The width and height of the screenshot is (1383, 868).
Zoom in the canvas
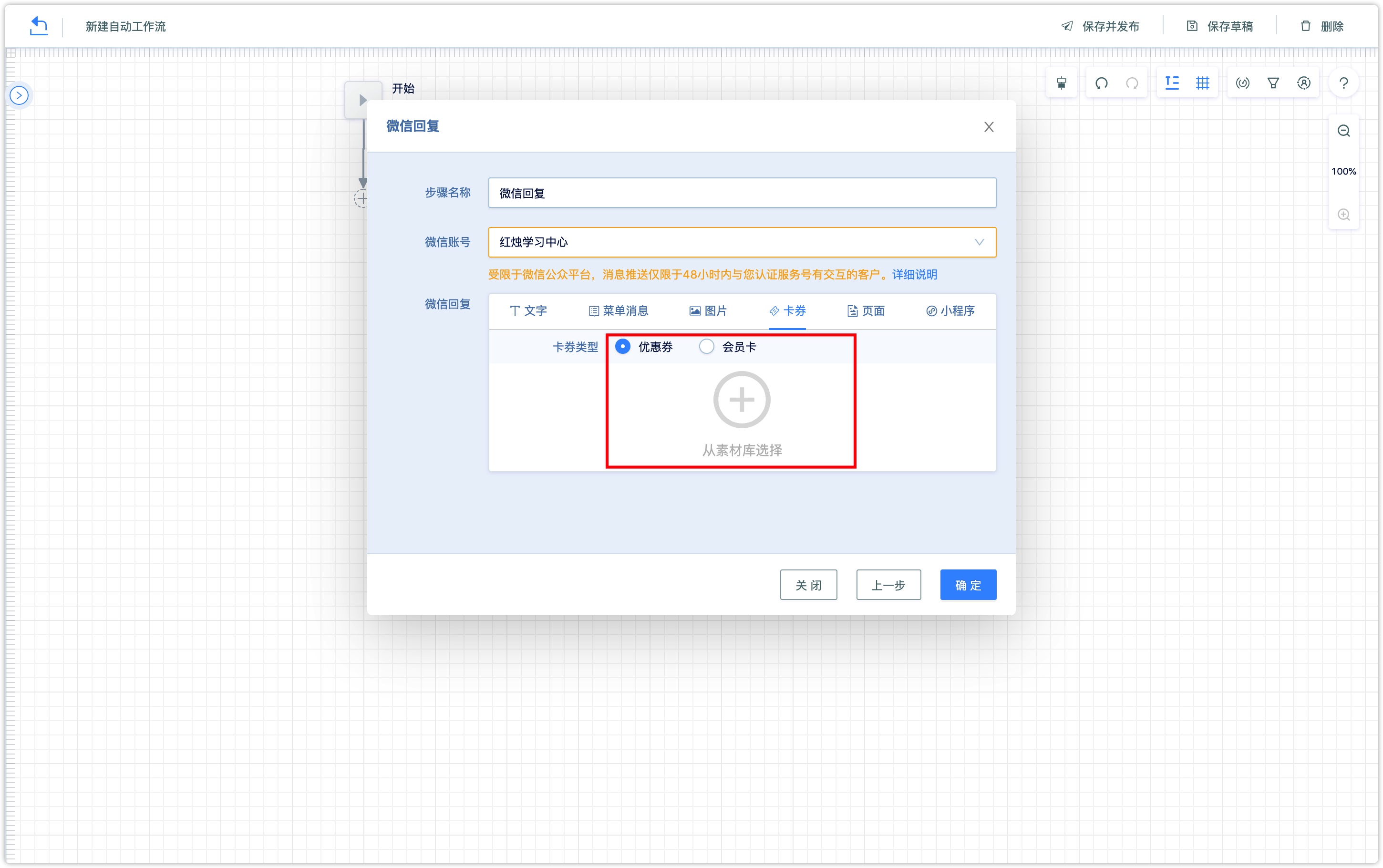(1343, 215)
